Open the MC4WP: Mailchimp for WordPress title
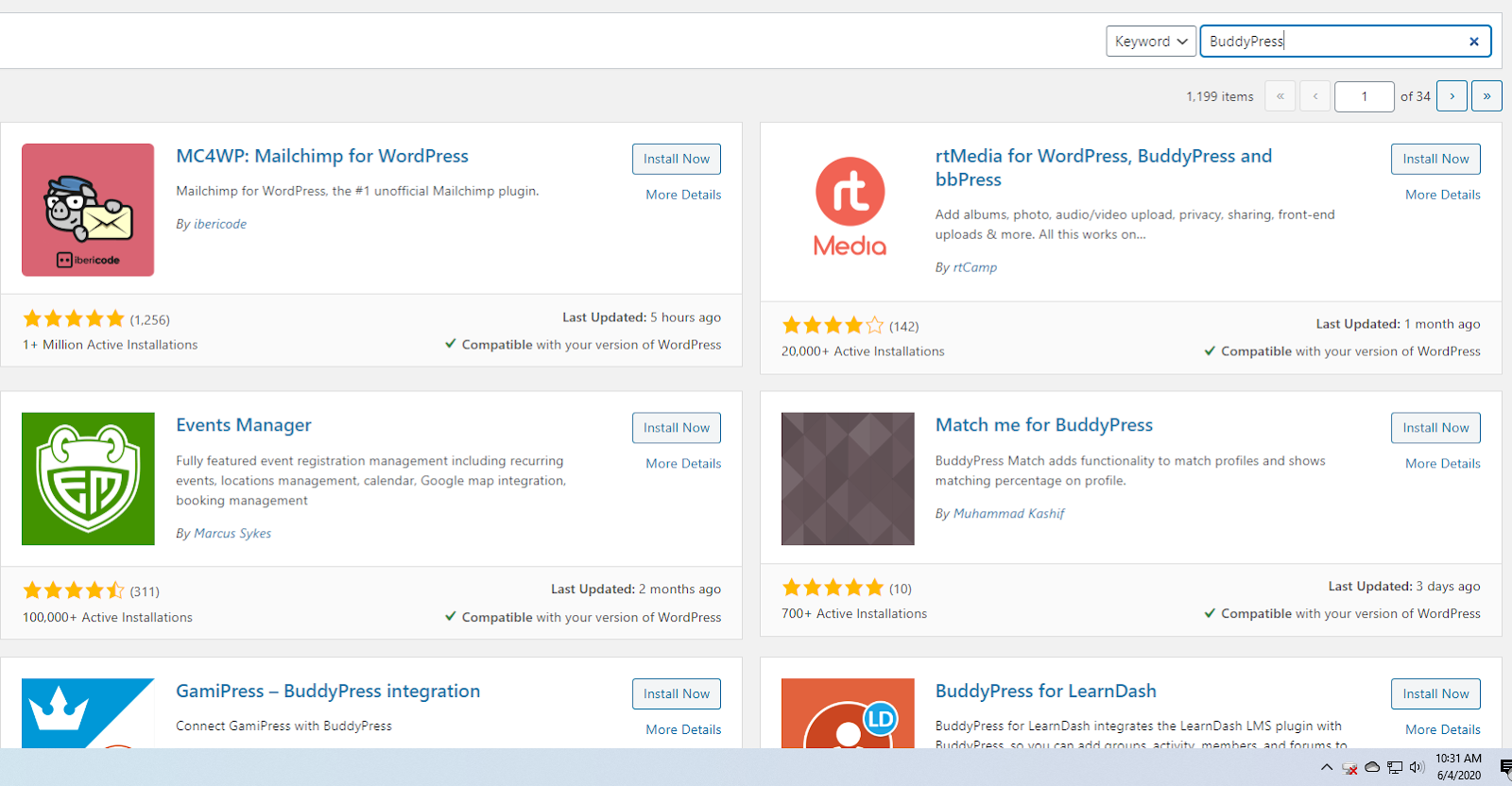This screenshot has height=786, width=1512. tap(322, 156)
